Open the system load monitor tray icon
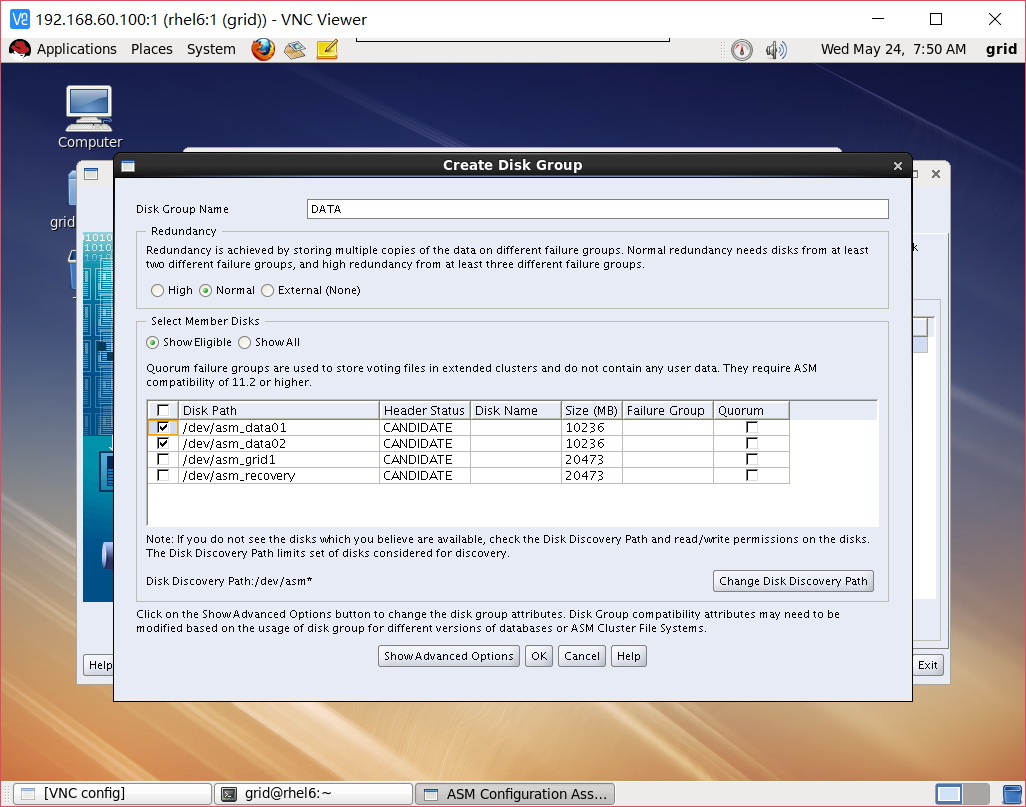Image resolution: width=1026 pixels, height=807 pixels. 741,49
